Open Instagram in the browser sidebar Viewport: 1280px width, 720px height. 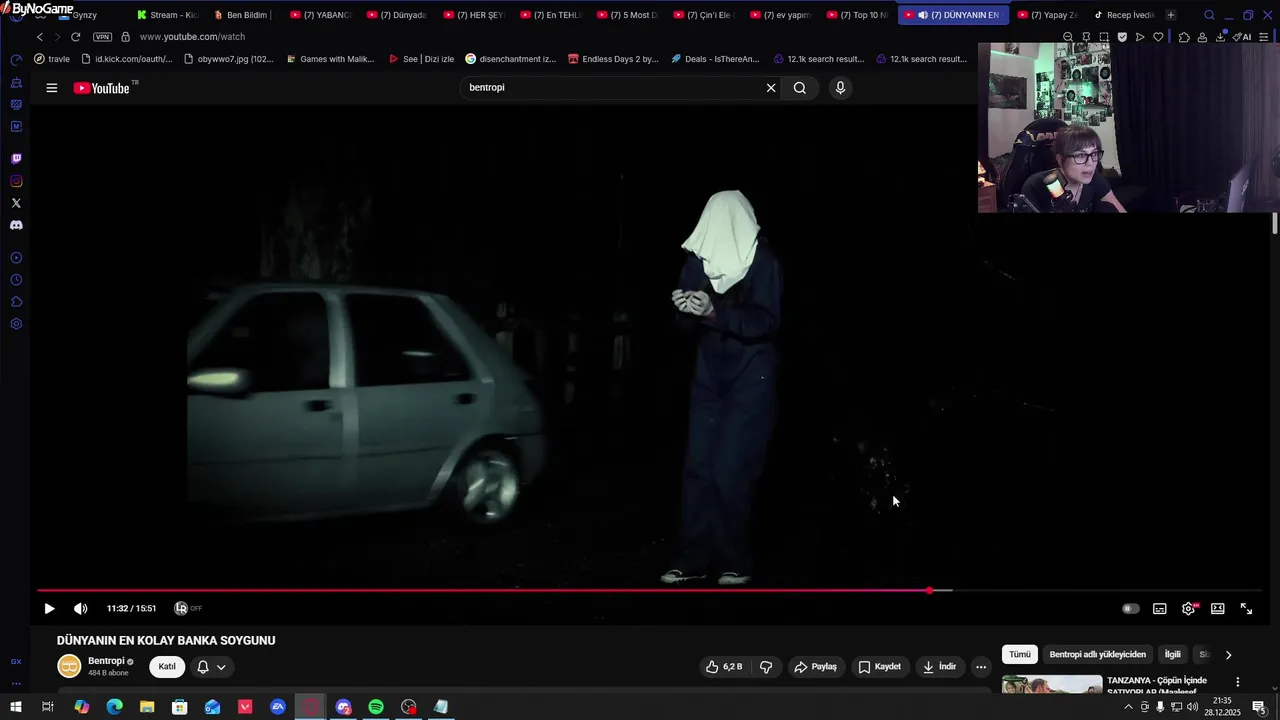[16, 181]
